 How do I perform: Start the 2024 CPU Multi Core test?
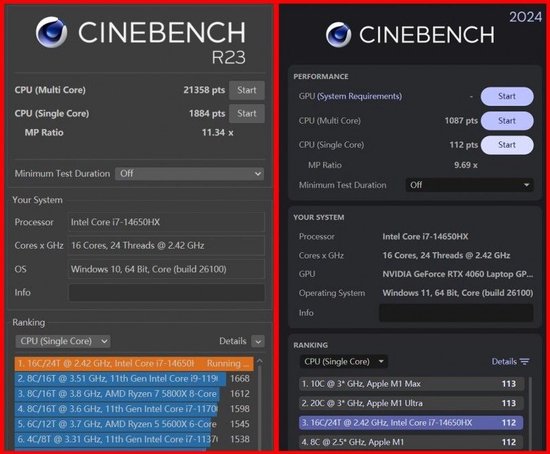[x=507, y=121]
